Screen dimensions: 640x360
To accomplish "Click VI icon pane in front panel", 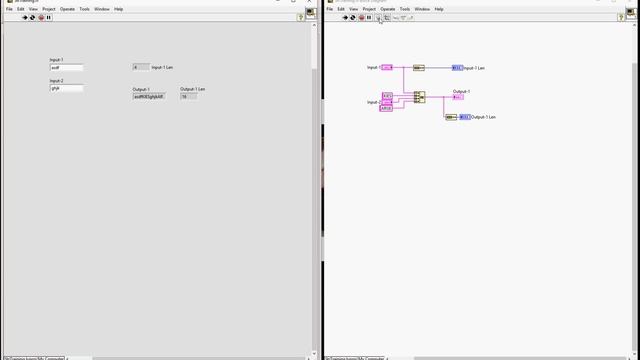I will 311,13.
